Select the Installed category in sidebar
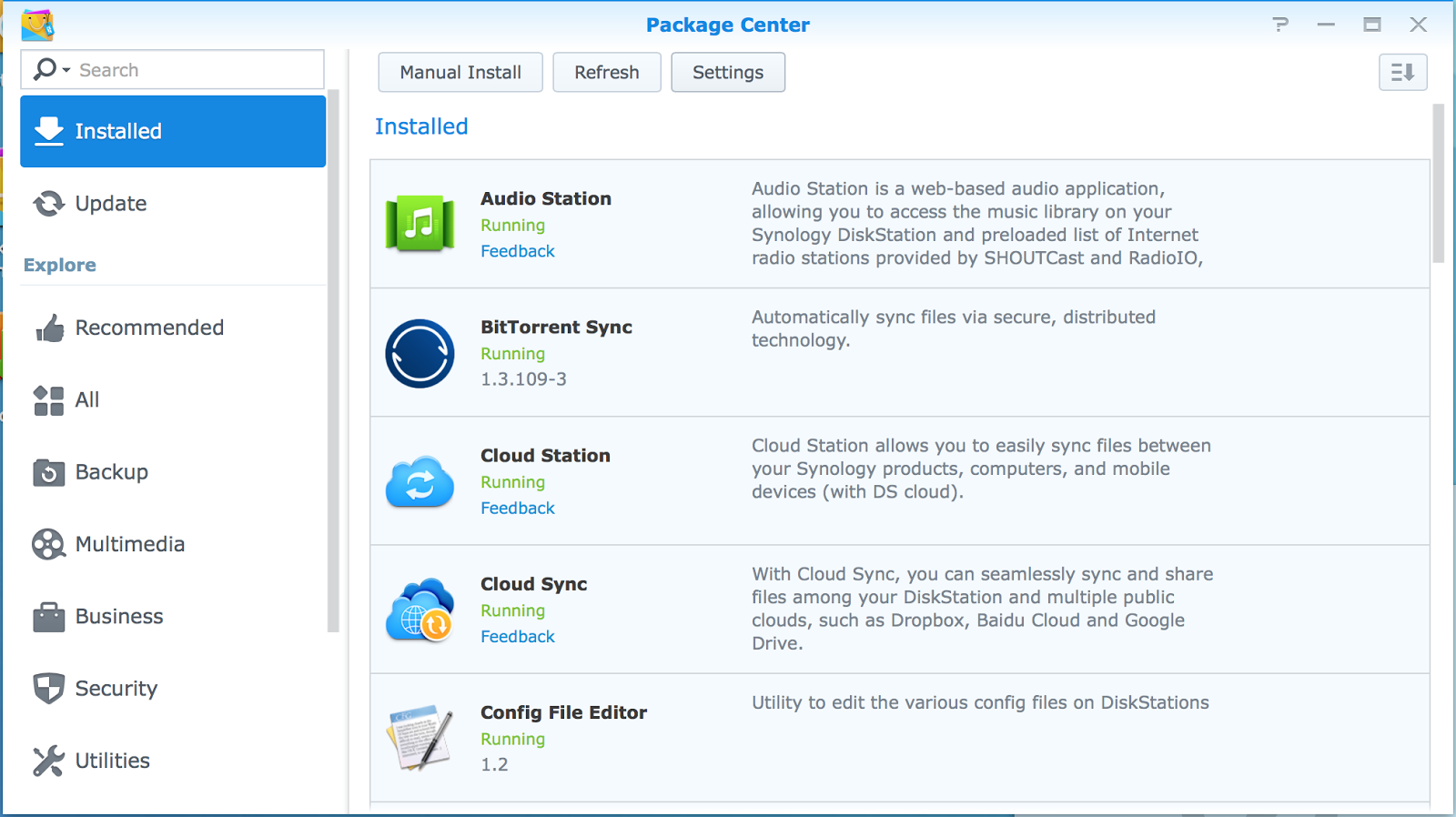The image size is (1456, 817). tap(173, 131)
